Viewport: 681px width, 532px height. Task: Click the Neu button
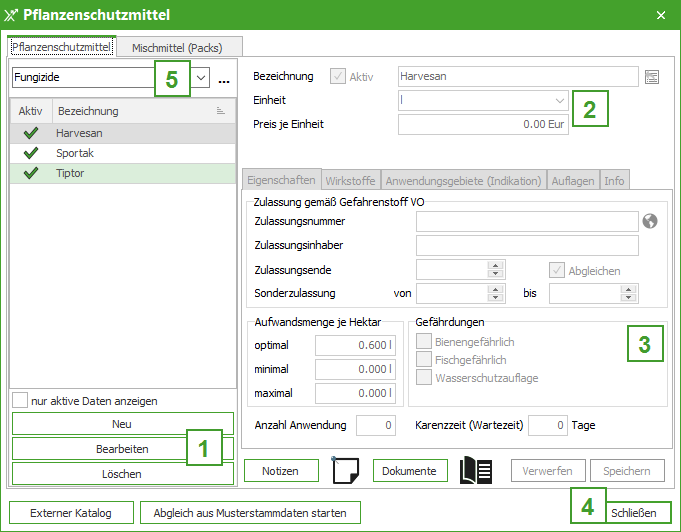[x=122, y=424]
